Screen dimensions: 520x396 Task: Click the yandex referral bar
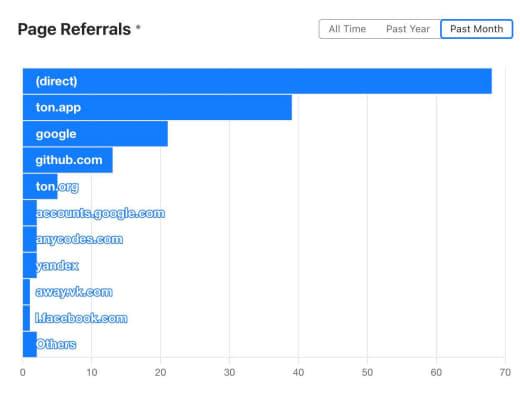click(x=30, y=265)
